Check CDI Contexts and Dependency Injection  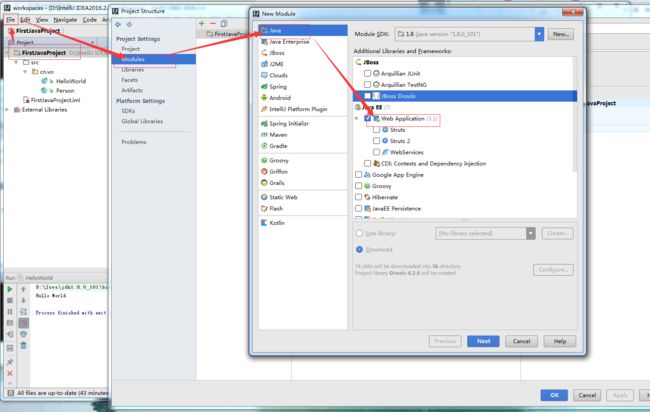(367, 163)
